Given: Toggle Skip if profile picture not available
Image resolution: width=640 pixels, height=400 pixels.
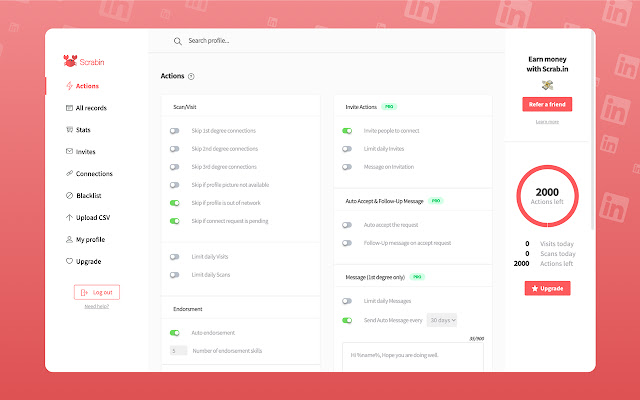Looking at the screenshot, I should pos(175,185).
